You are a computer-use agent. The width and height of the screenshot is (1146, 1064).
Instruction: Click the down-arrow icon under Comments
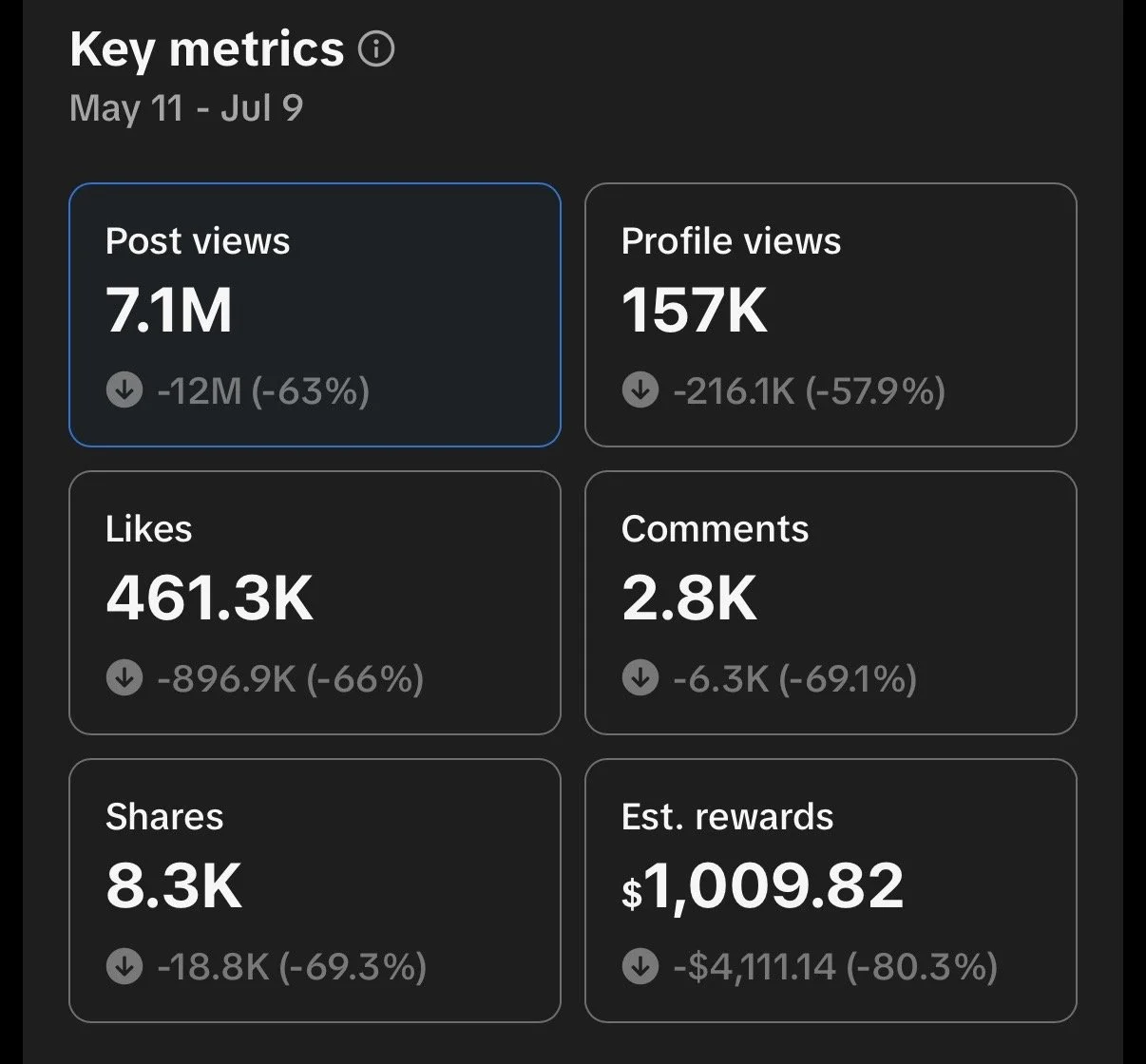pos(640,677)
